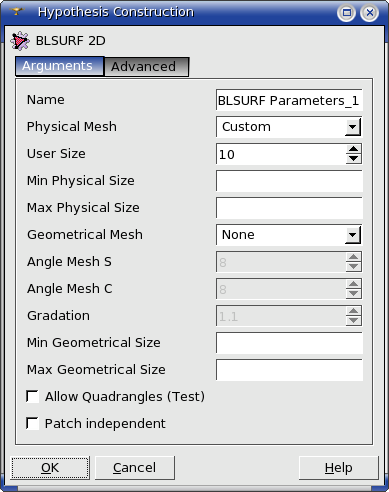Increase User Size with up arrow
389x492 pixels.
pyautogui.click(x=353, y=149)
